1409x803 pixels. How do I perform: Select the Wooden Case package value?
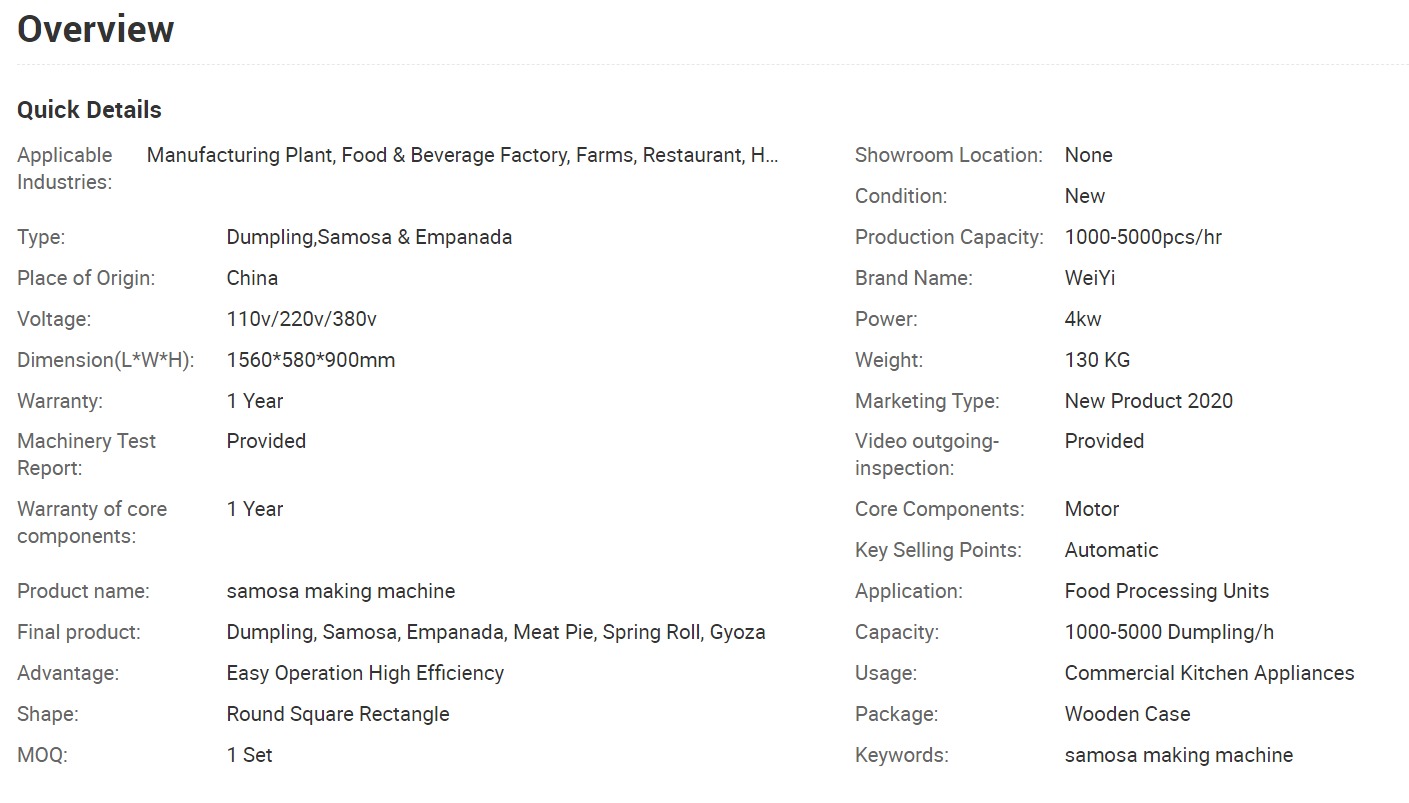coord(1127,714)
